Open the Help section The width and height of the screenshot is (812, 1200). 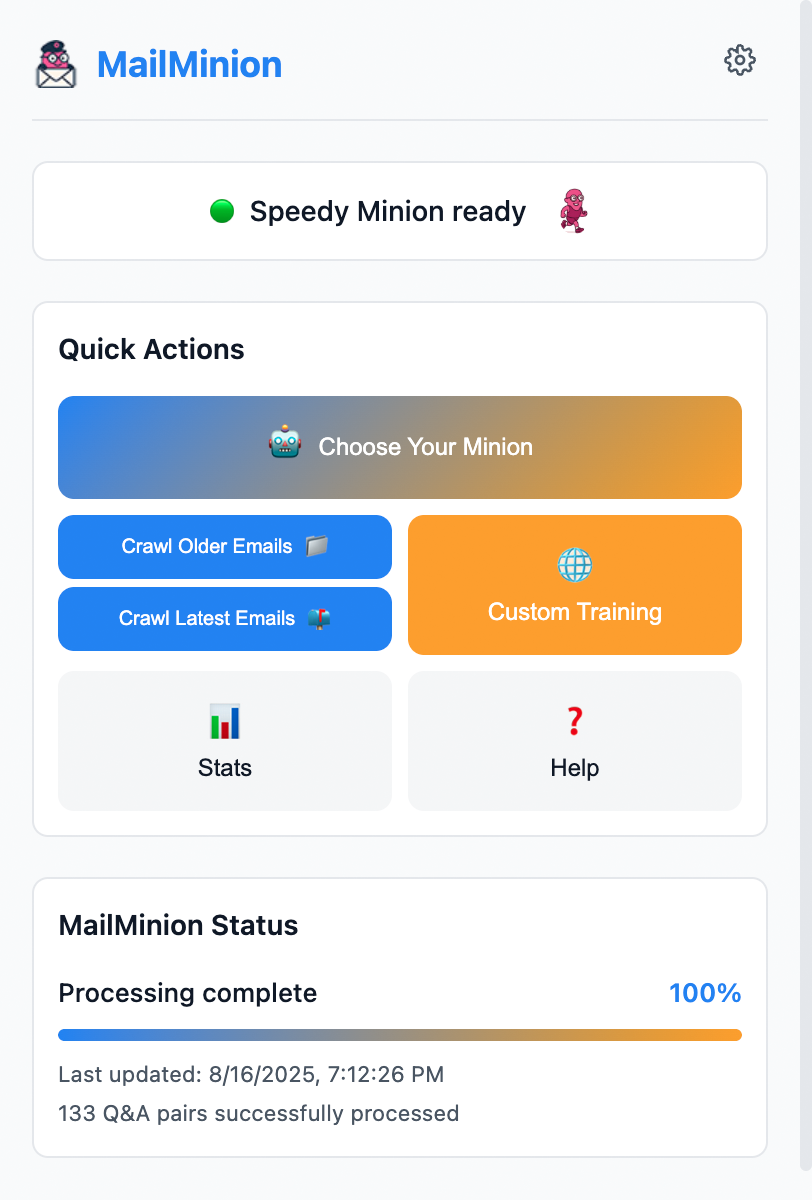click(574, 741)
